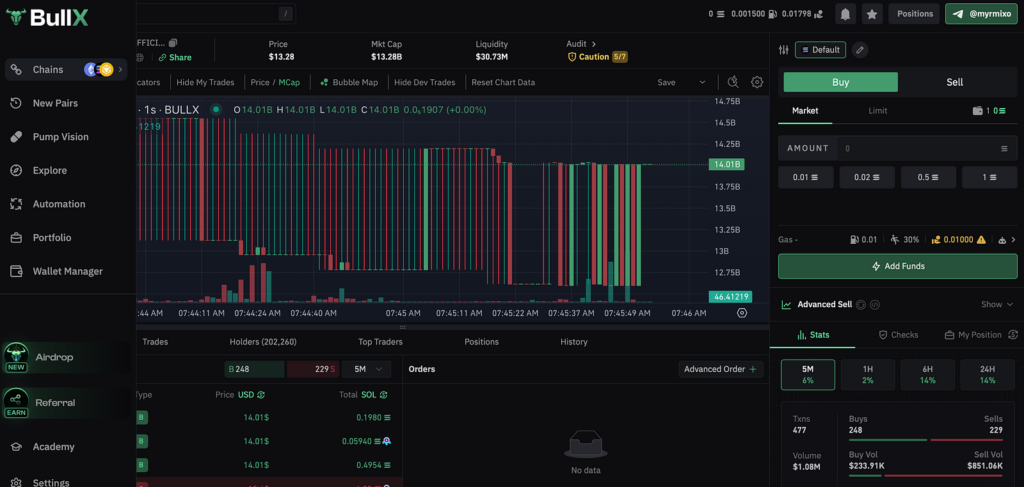Click Reset Chart Data
Viewport: 1024px width, 487px height.
[x=503, y=82]
